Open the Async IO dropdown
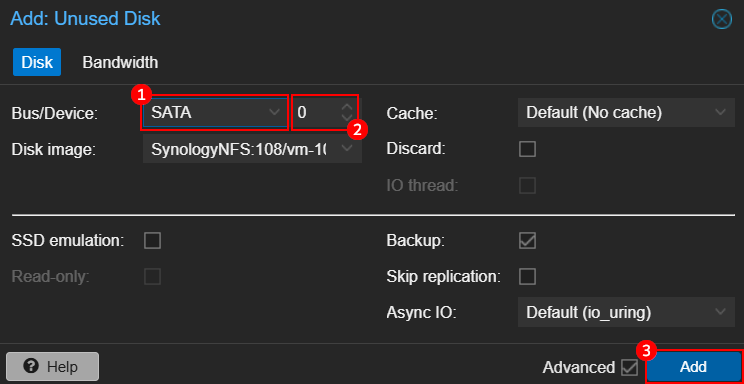Viewport: 744px width, 384px height. pyautogui.click(x=626, y=312)
